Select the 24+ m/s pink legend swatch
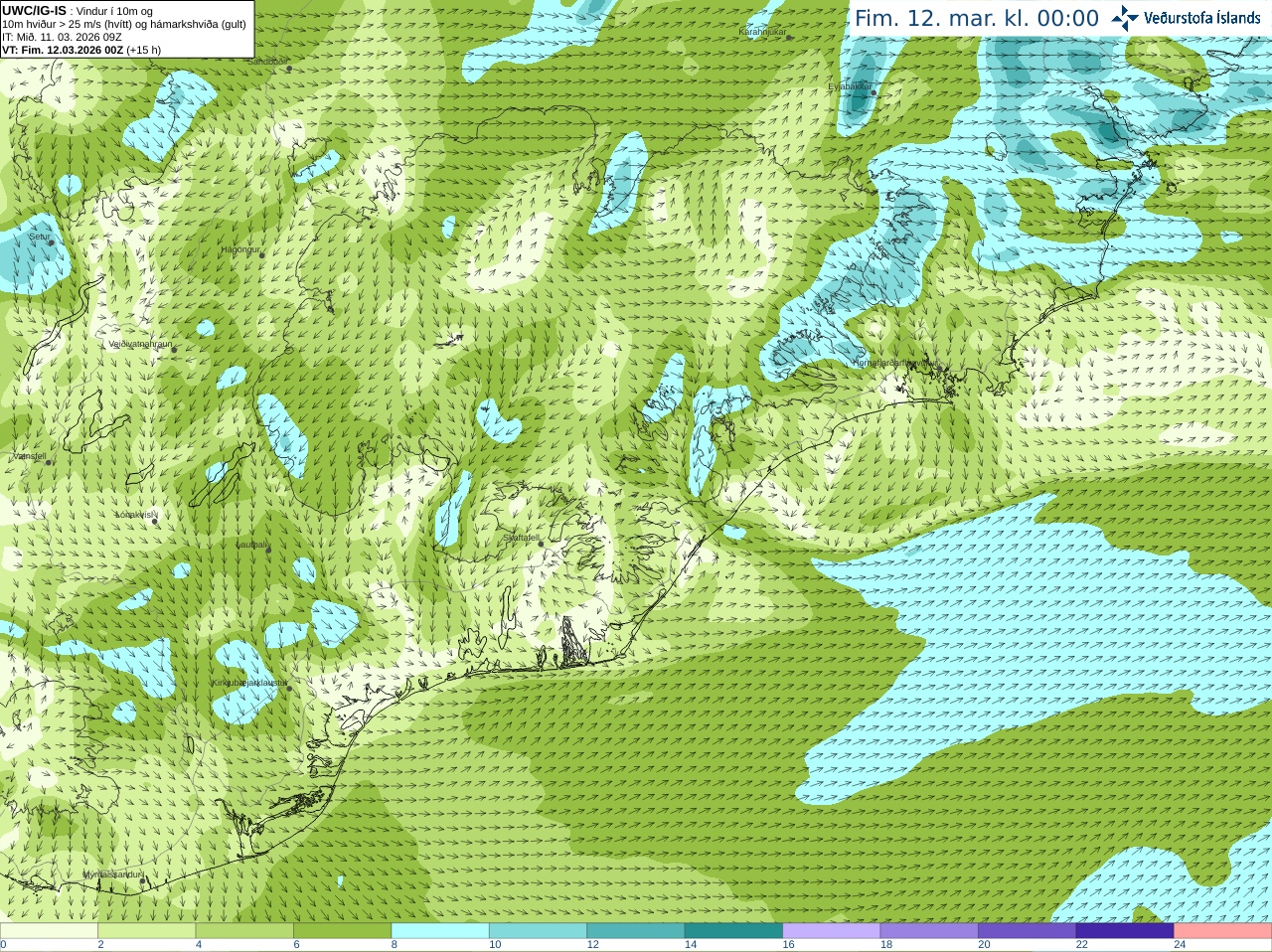This screenshot has height=952, width=1272. click(1223, 931)
